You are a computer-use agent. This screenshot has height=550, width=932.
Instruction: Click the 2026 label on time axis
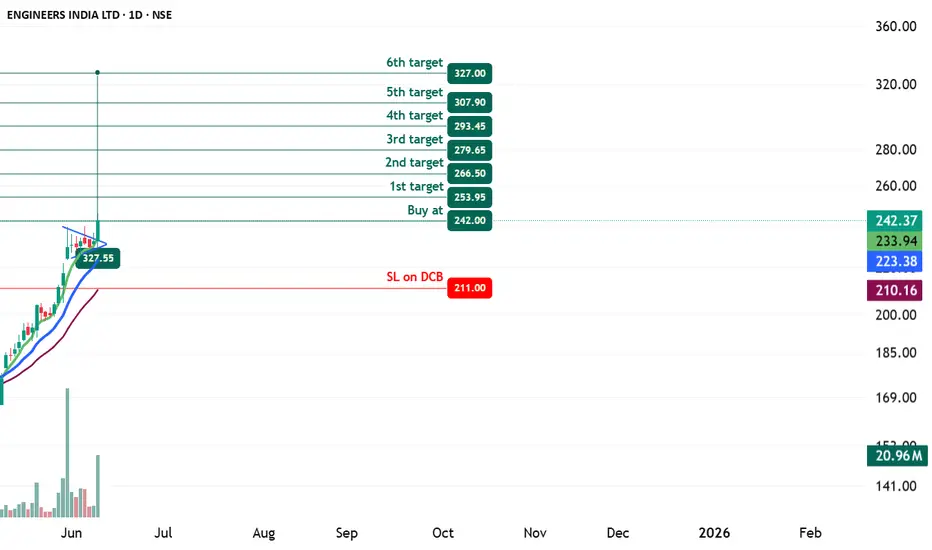tap(714, 533)
